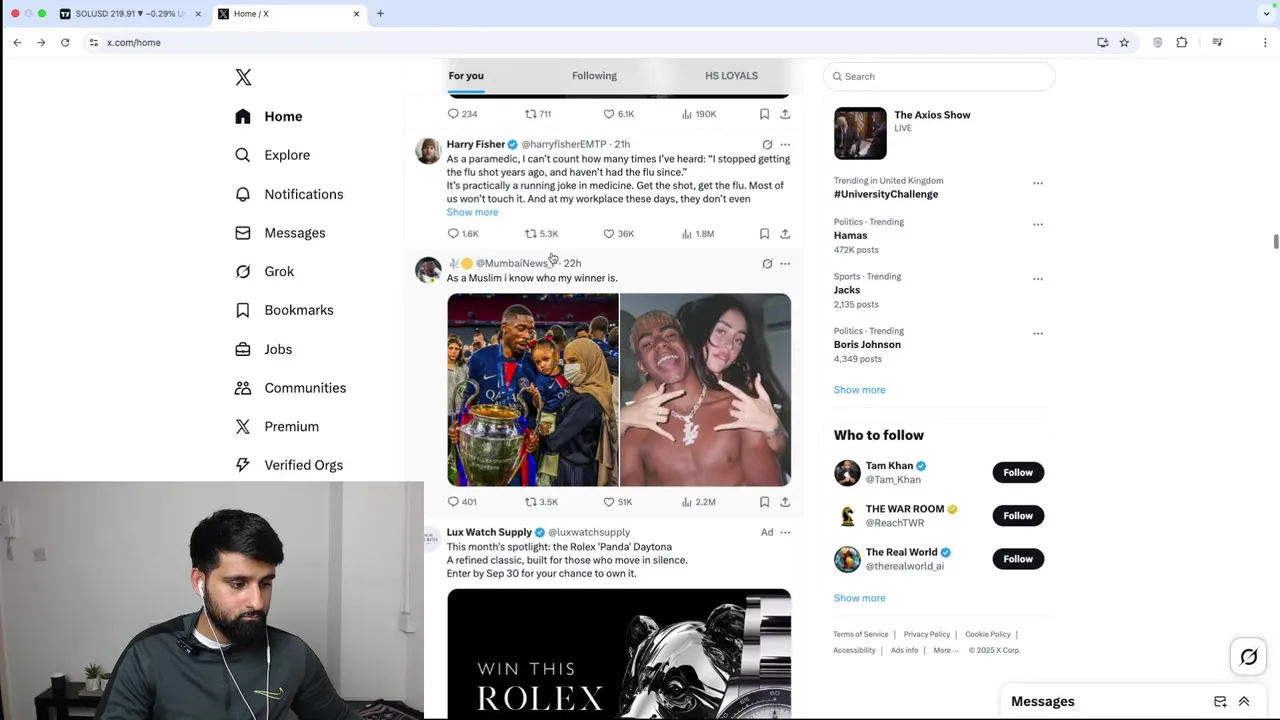Open Notifications in the sidebar

tap(289, 194)
